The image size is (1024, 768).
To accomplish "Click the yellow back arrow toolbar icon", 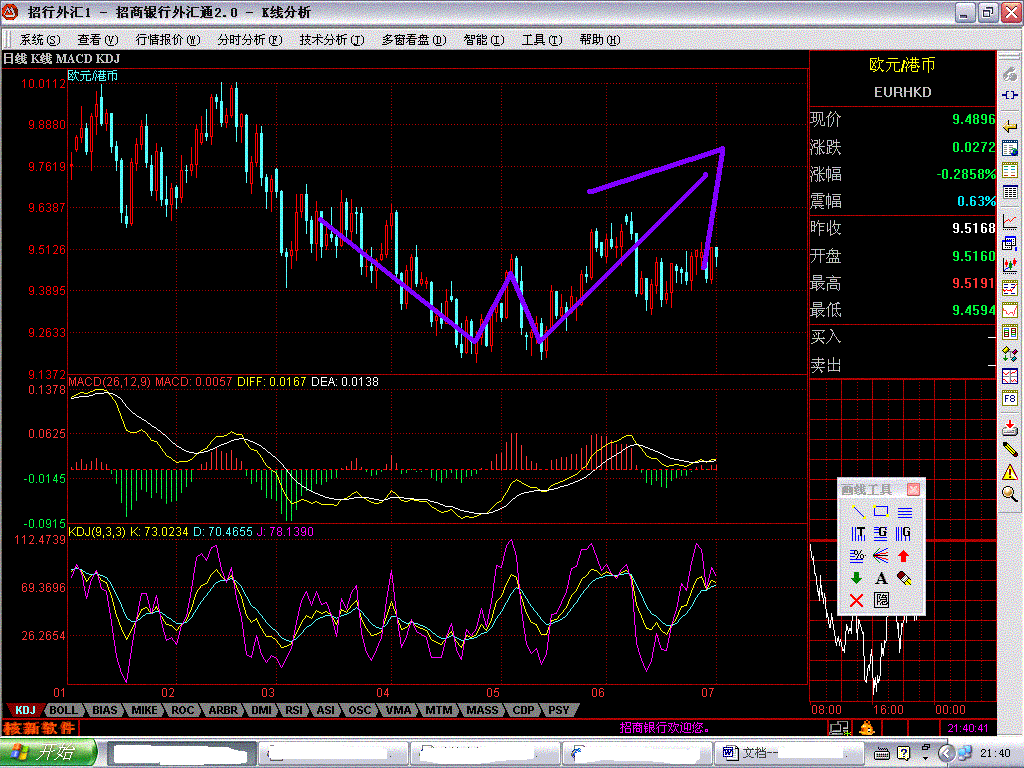I will 1010,124.
